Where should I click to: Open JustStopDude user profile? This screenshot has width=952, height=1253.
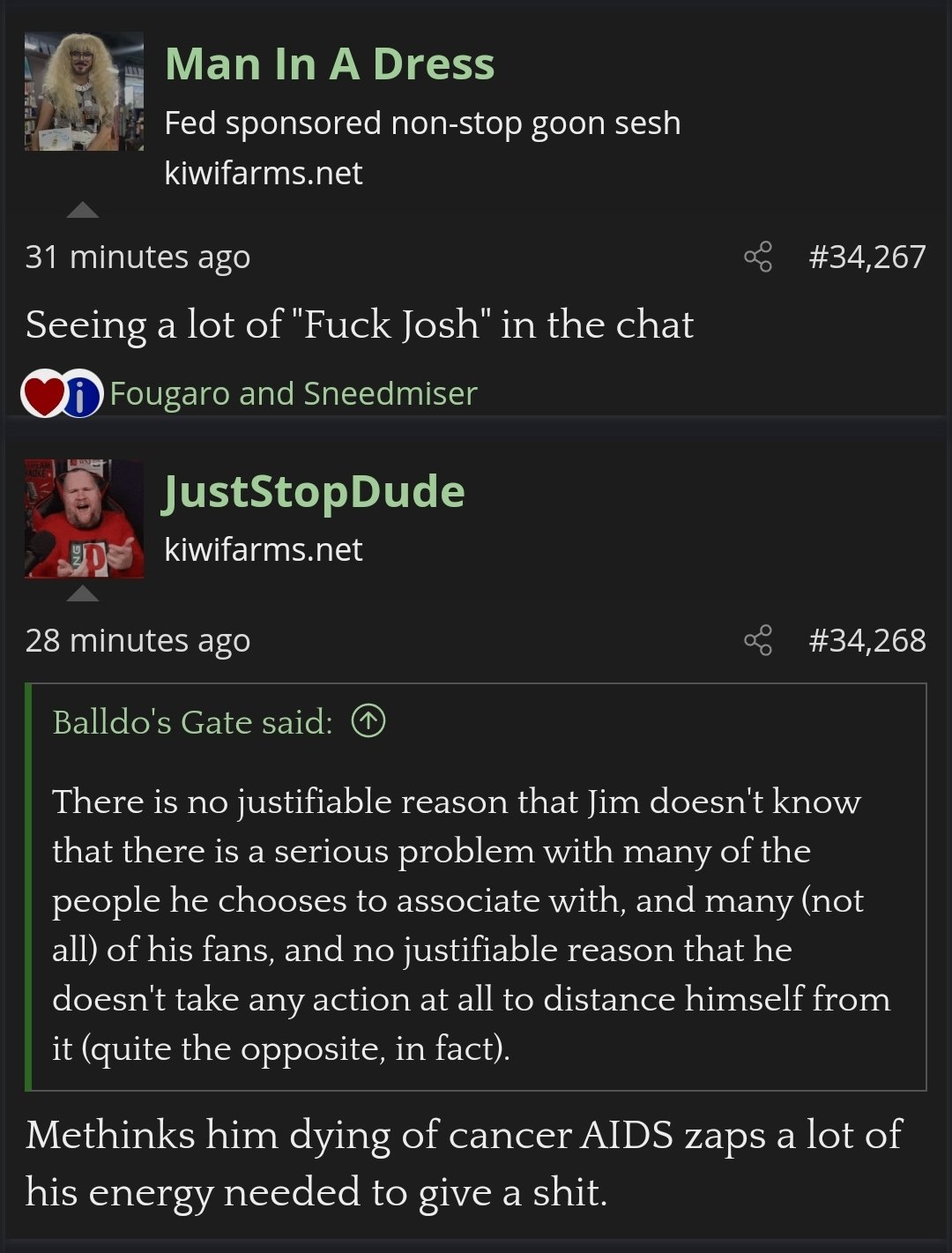pyautogui.click(x=314, y=491)
